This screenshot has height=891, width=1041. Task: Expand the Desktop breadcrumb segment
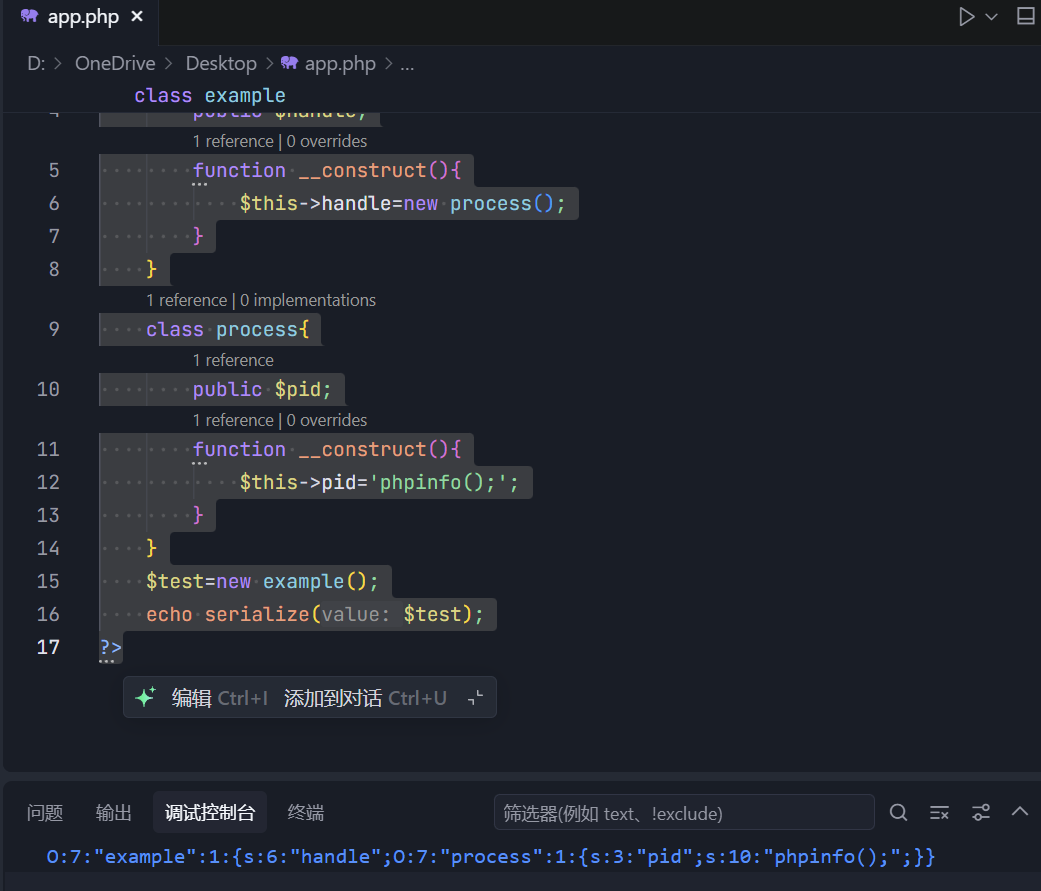click(221, 64)
